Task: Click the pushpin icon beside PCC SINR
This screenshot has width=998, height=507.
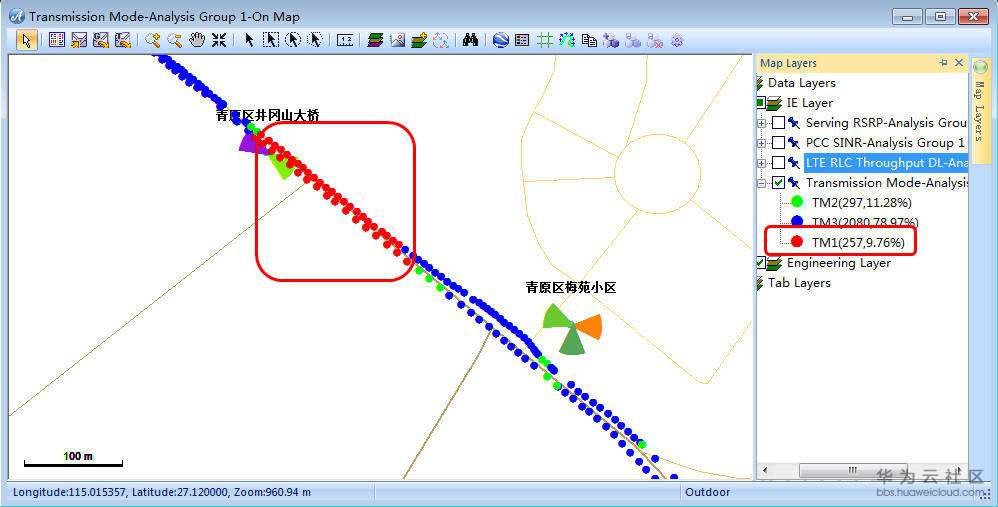Action: click(794, 142)
